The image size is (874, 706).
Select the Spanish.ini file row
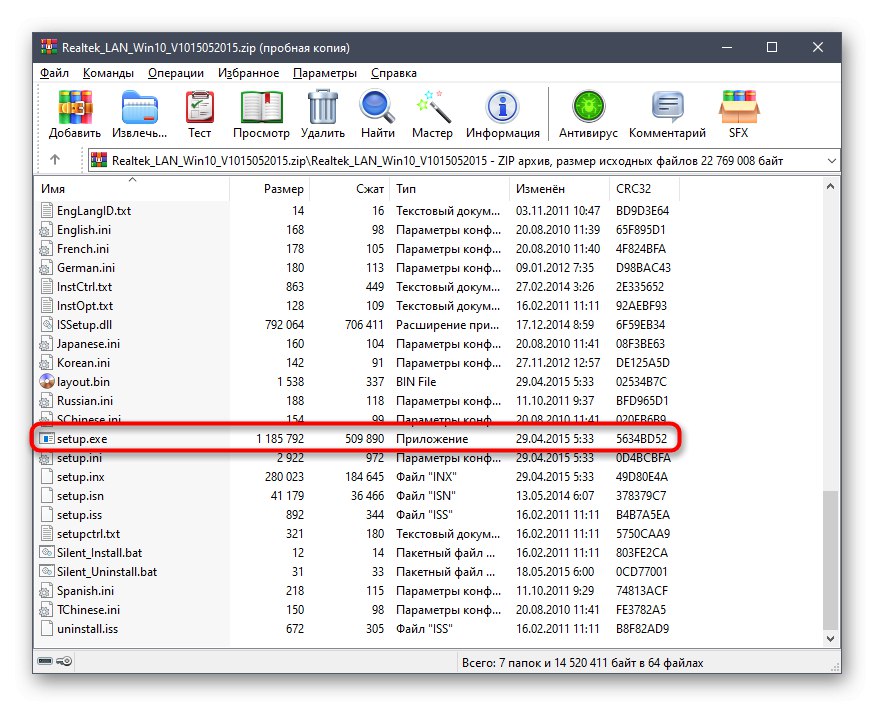(x=357, y=591)
